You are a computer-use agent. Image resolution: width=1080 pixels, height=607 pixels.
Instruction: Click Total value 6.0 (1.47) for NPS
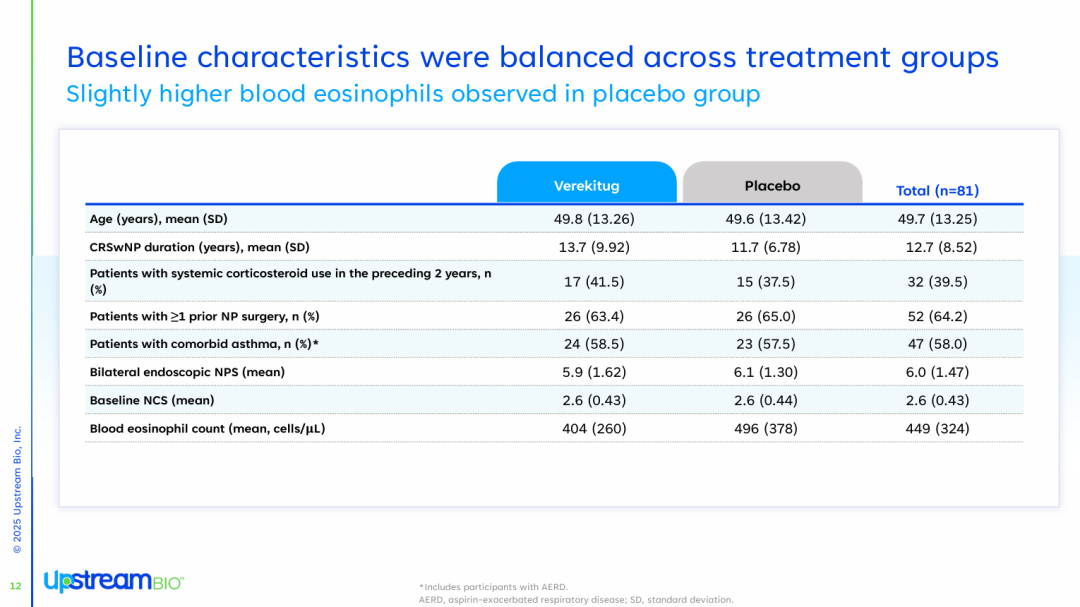click(x=937, y=372)
